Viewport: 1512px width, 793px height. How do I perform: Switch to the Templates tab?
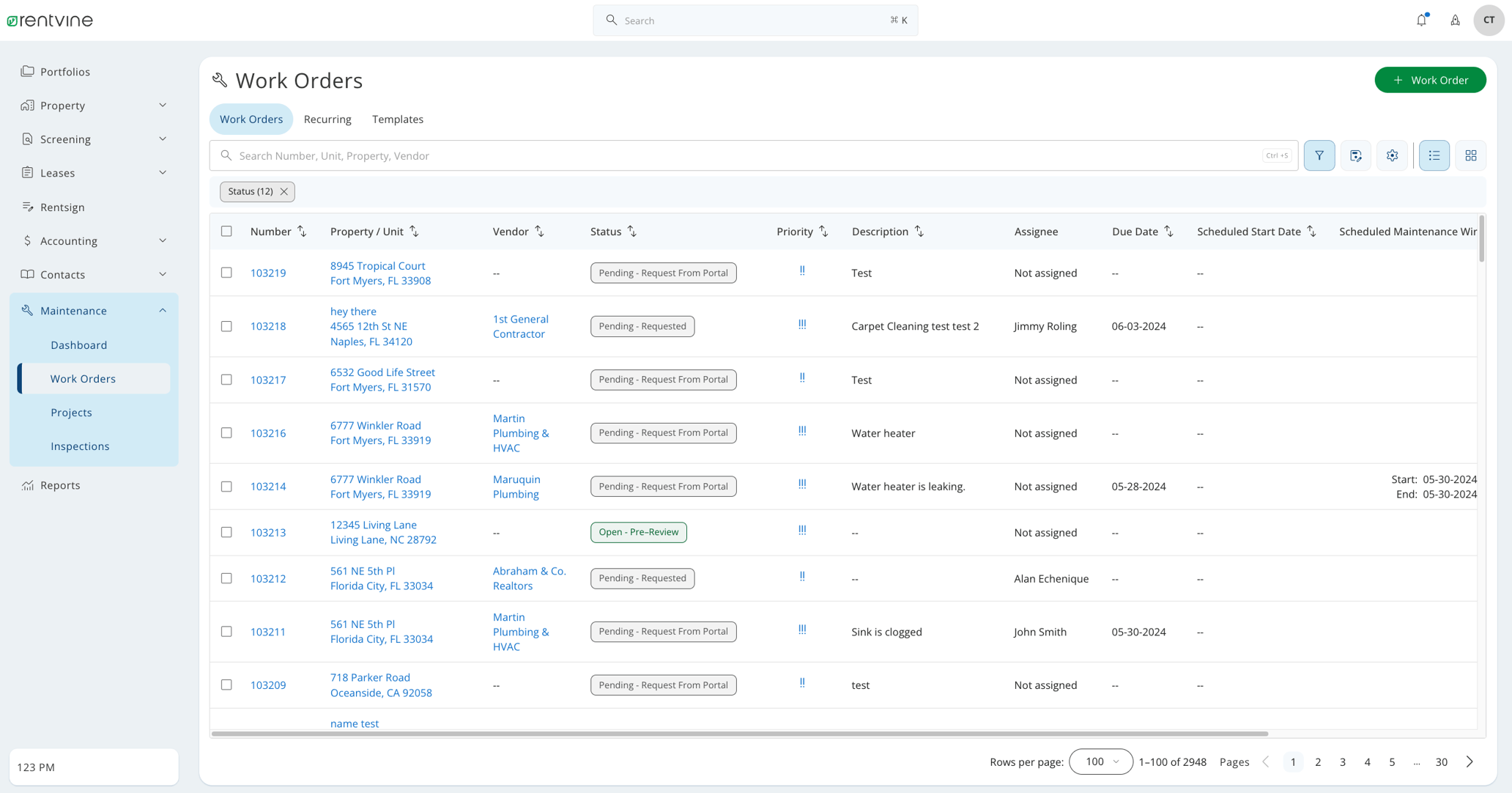click(398, 119)
